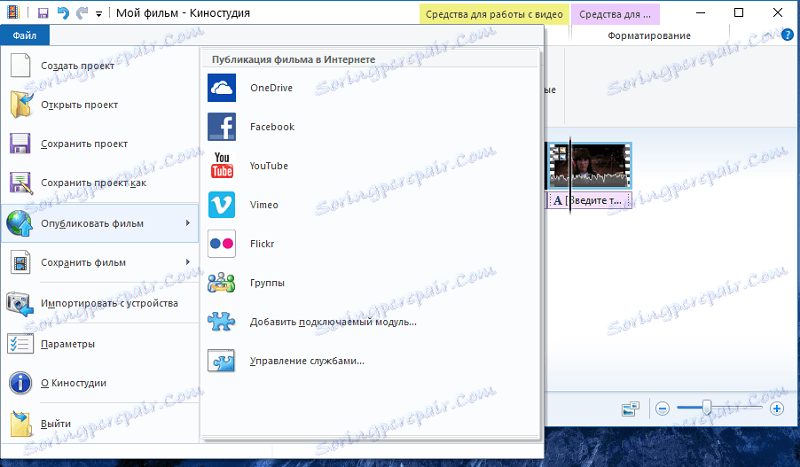This screenshot has height=467, width=800.
Task: Click the zoom out minus button
Action: click(662, 408)
